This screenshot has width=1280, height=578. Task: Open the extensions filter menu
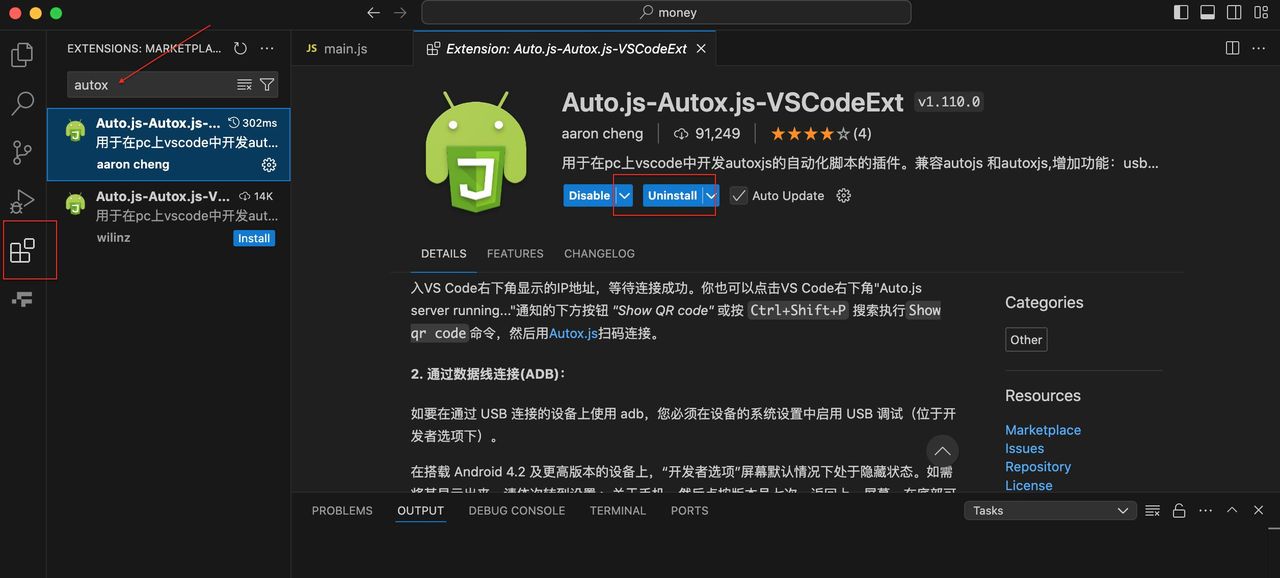click(x=267, y=85)
